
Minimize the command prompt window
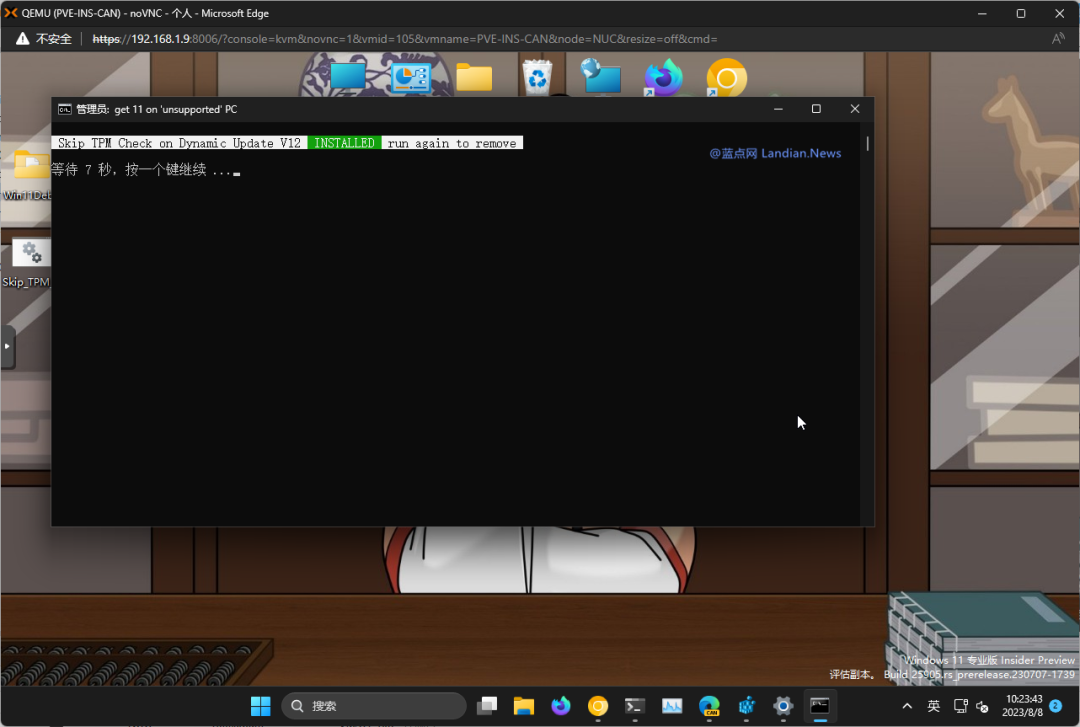(778, 109)
